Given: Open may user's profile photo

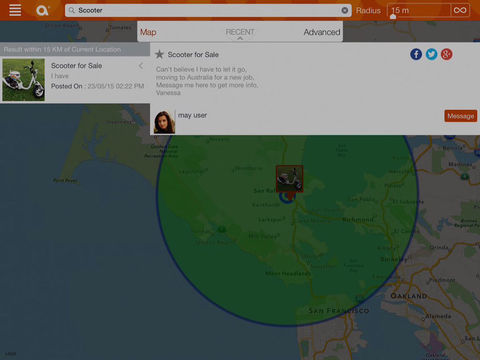Looking at the screenshot, I should [x=164, y=122].
